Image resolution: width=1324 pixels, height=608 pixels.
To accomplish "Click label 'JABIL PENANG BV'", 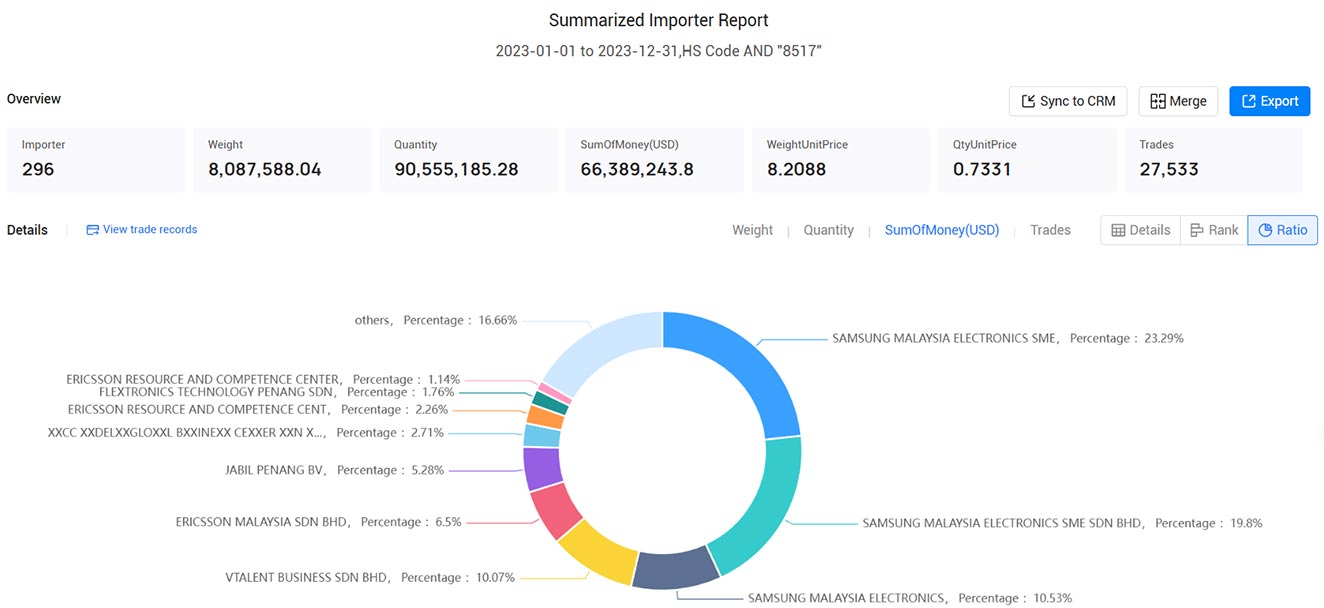I will point(276,470).
